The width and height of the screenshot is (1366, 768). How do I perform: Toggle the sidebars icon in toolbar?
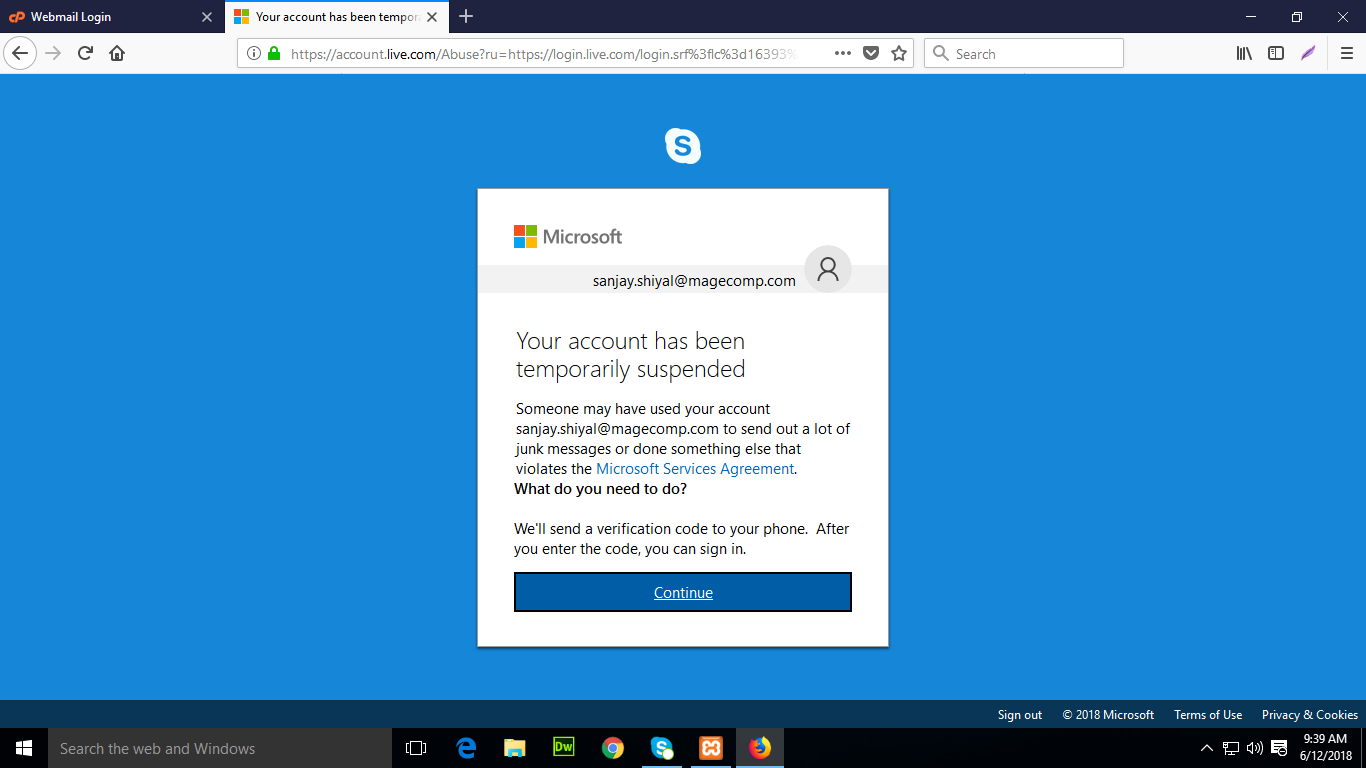coord(1276,54)
